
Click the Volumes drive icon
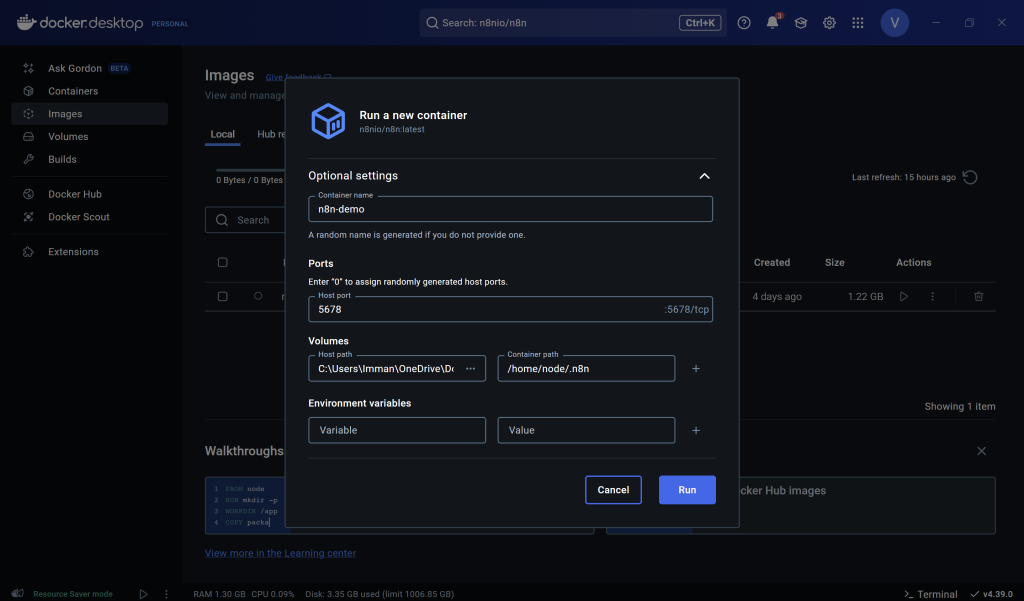pos(28,137)
